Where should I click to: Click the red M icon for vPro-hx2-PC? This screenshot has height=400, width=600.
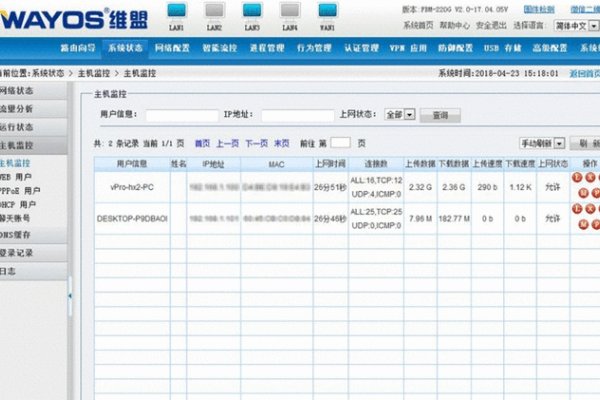click(x=583, y=193)
